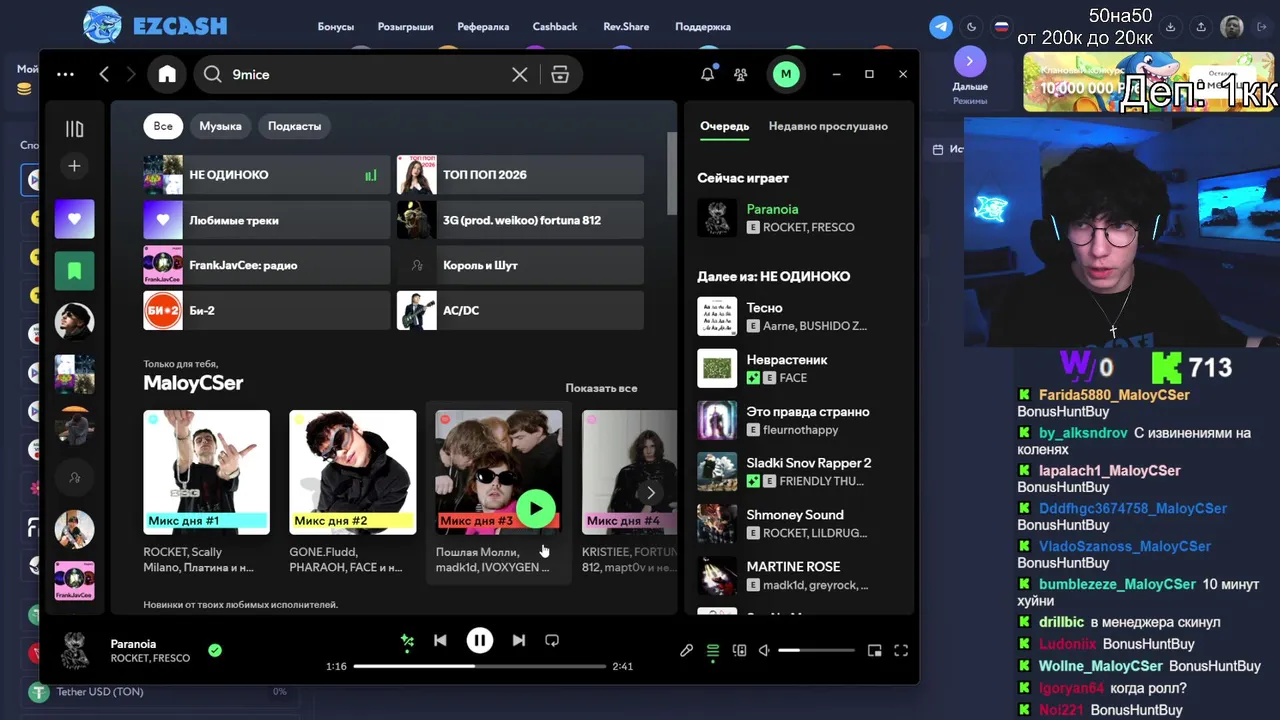
Task: Toggle liked checkmark for Paranoia
Action: click(215, 650)
